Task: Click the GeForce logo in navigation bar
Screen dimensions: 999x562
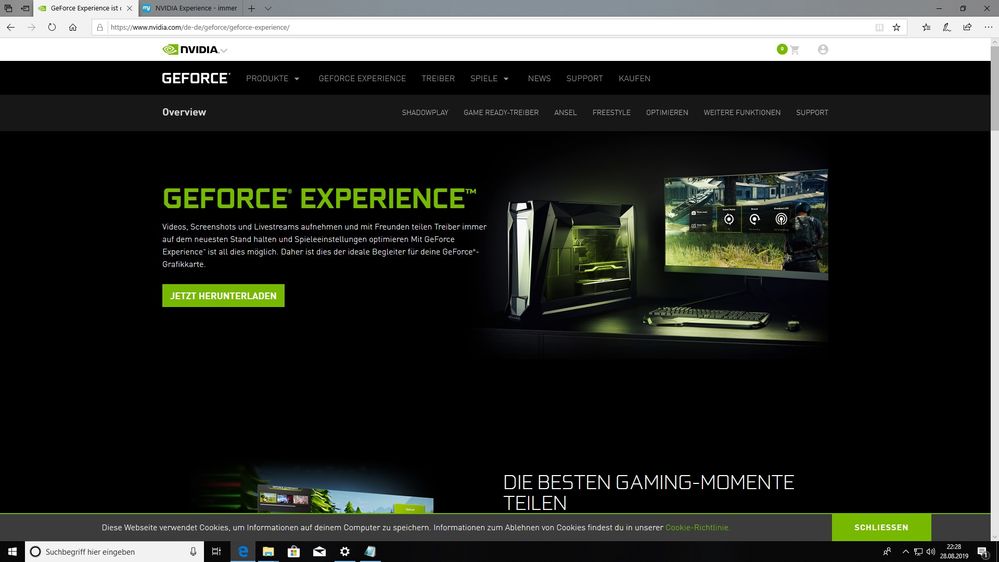Action: click(196, 78)
